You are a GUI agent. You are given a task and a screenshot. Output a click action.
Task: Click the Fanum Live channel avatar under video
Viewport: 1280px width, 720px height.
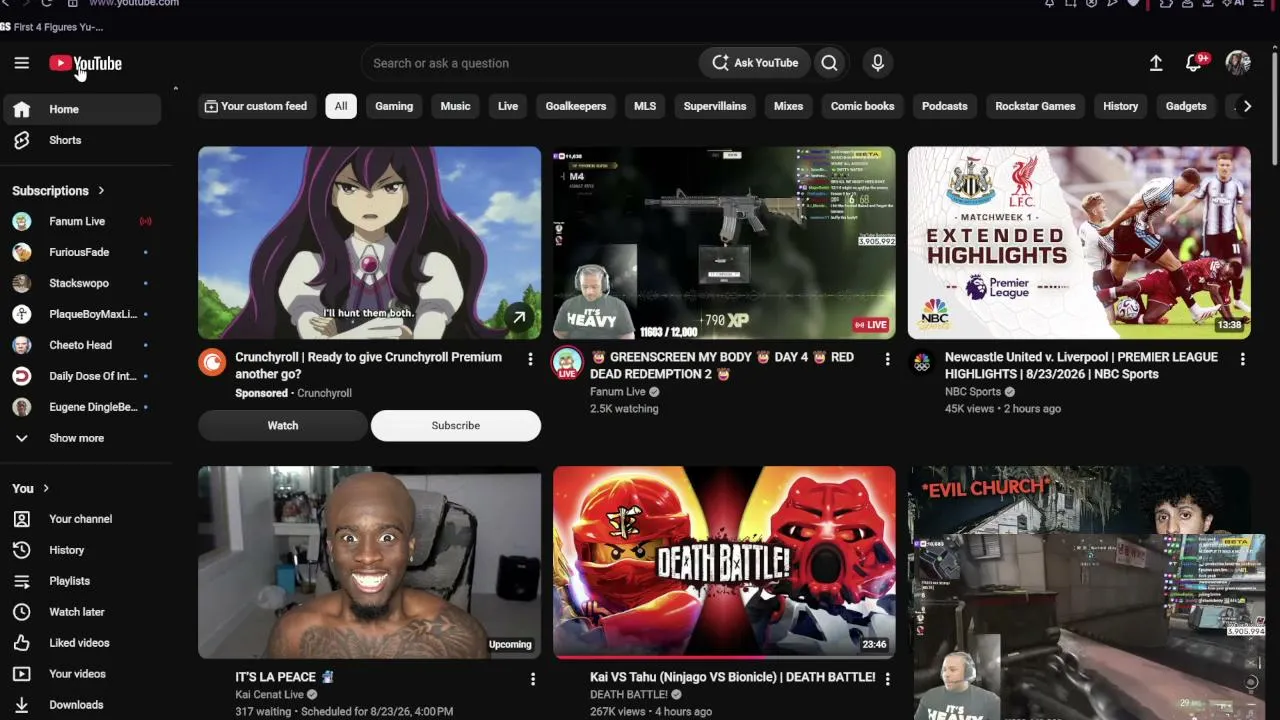pyautogui.click(x=567, y=363)
